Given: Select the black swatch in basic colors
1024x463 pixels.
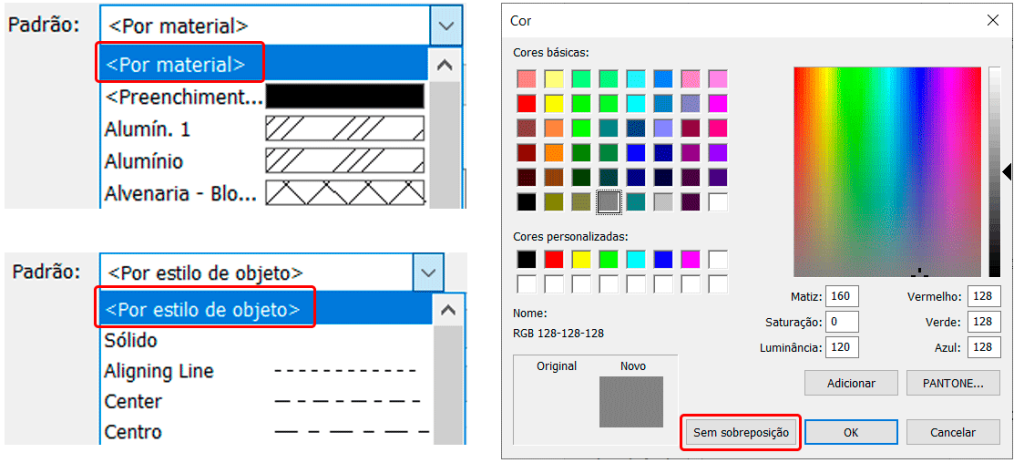Looking at the screenshot, I should tap(526, 202).
